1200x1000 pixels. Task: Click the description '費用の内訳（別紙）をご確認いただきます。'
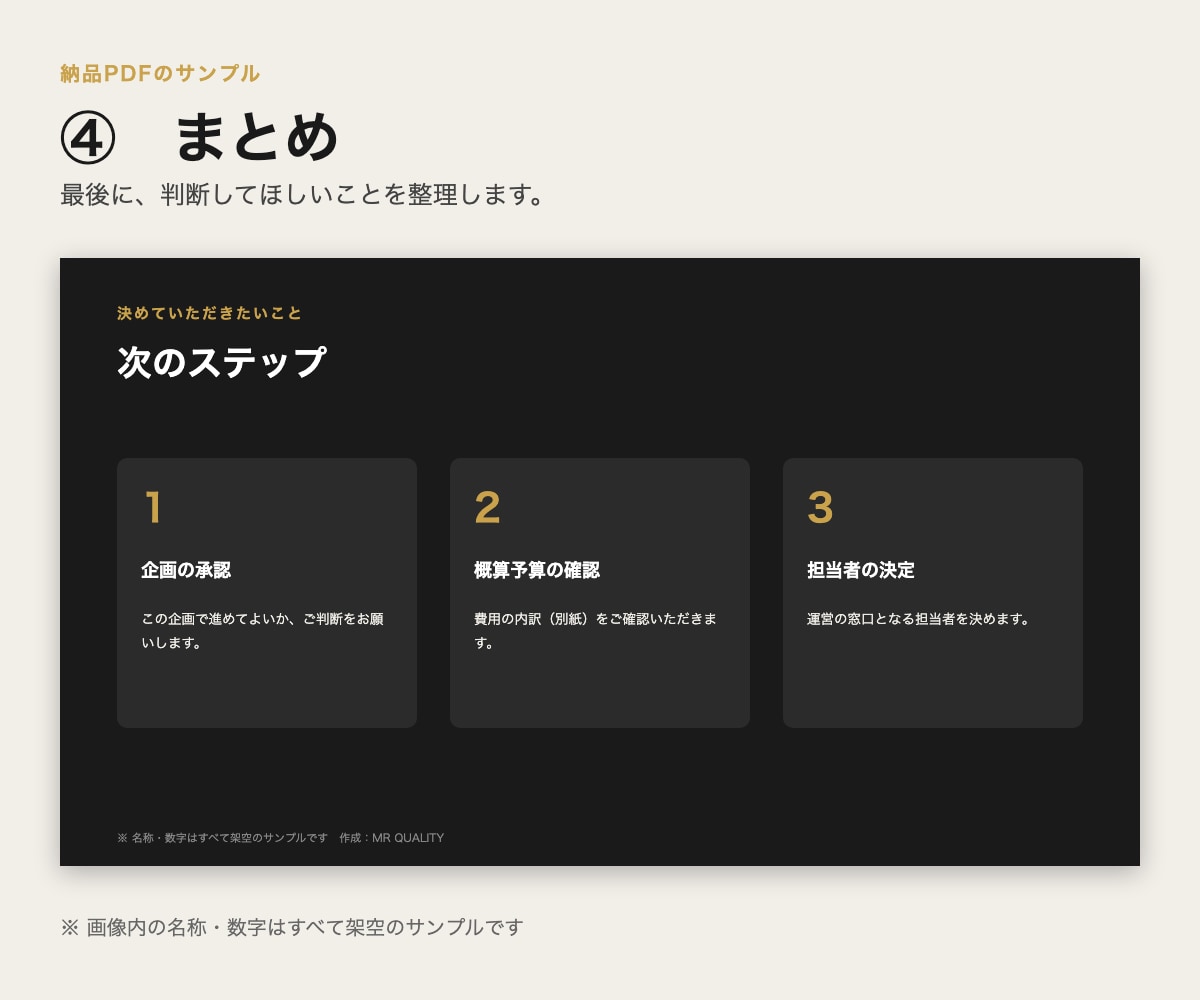pos(596,631)
